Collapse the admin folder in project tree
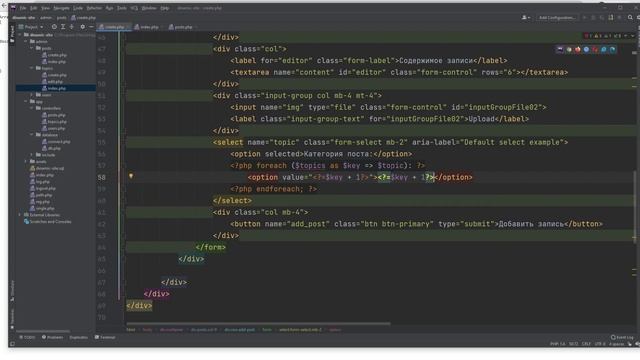 [x=26, y=41]
